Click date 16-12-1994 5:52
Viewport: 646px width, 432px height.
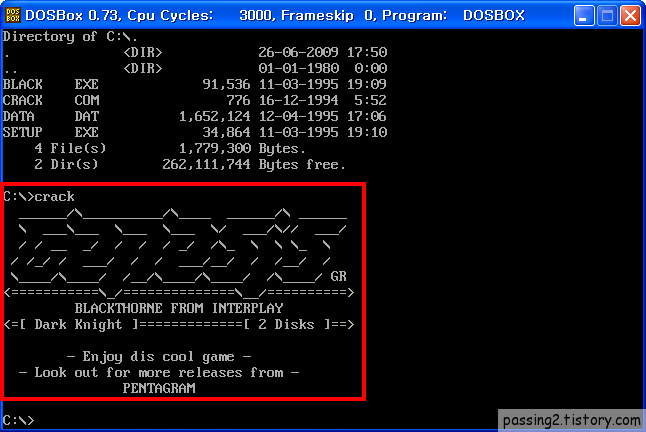[323, 100]
